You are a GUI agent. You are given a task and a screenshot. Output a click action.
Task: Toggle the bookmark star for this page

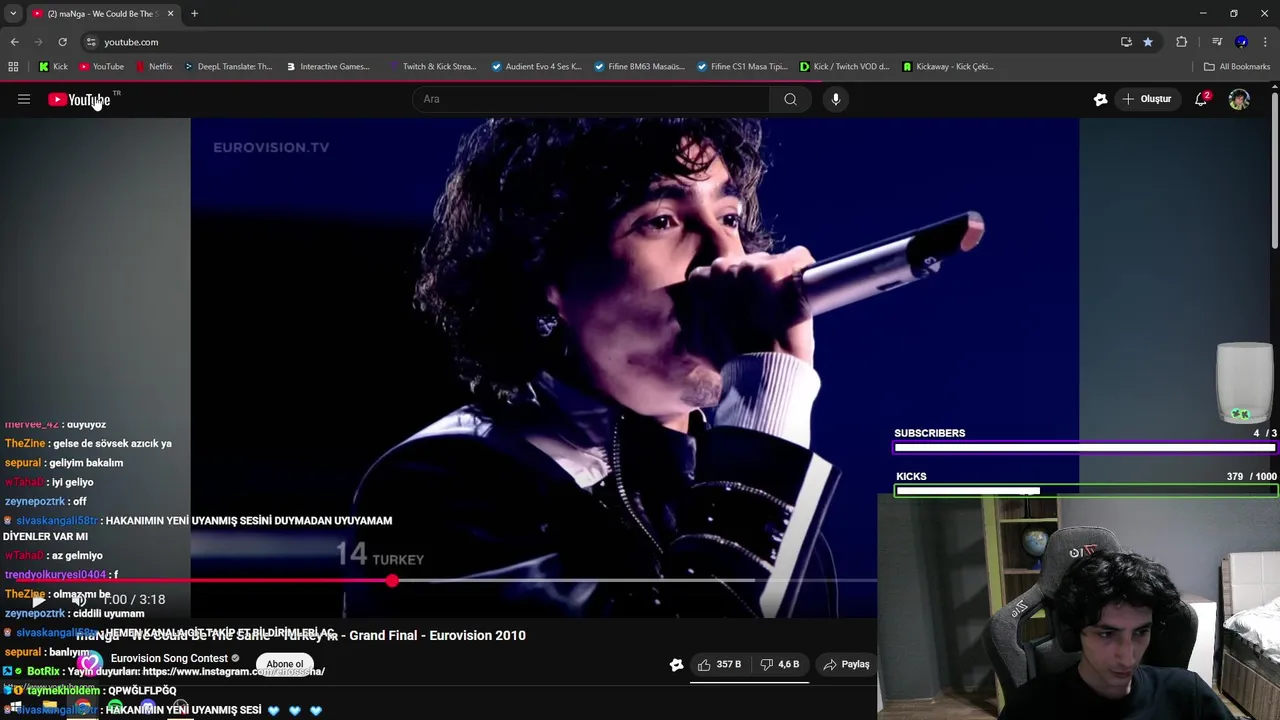point(1148,42)
